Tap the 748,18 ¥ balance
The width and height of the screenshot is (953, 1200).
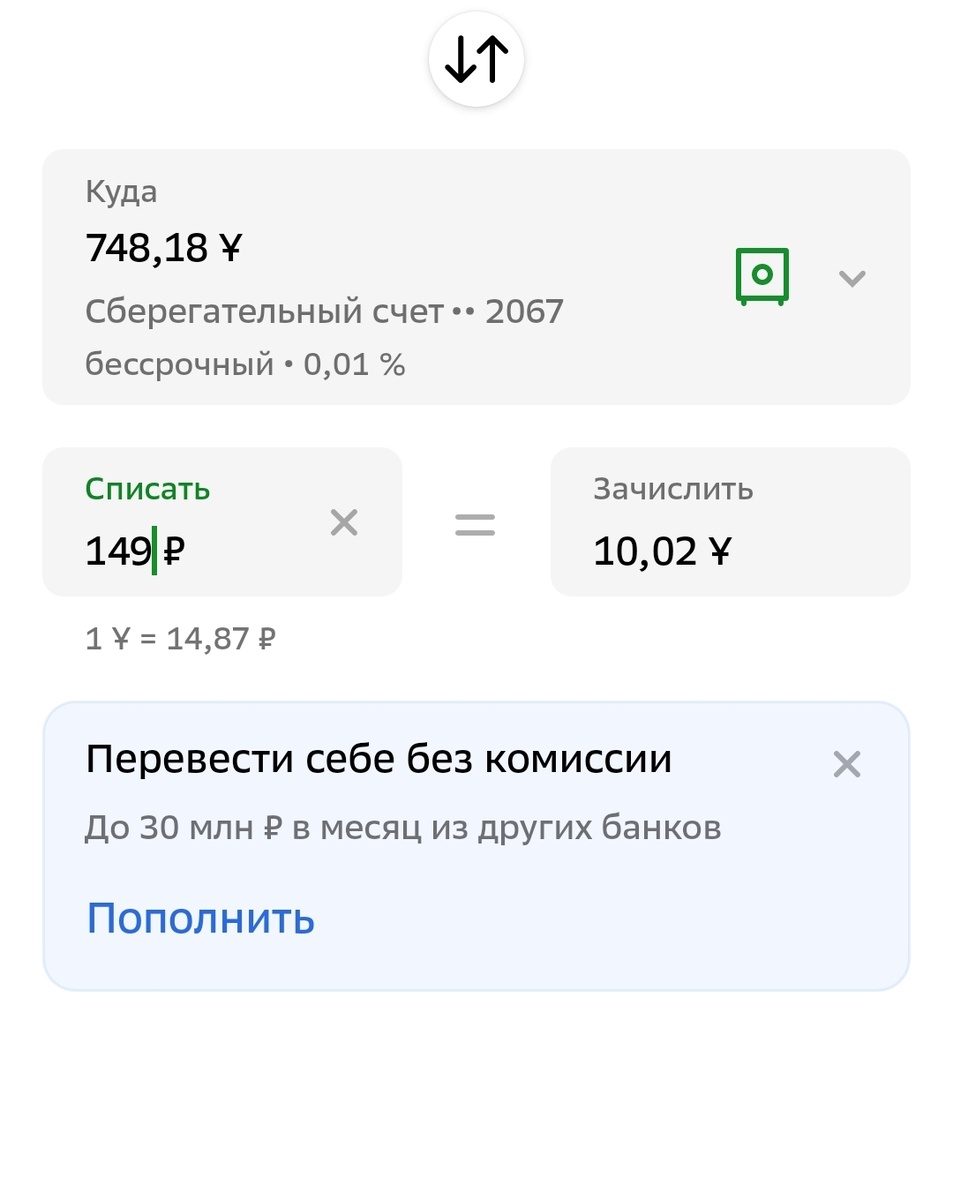point(163,248)
